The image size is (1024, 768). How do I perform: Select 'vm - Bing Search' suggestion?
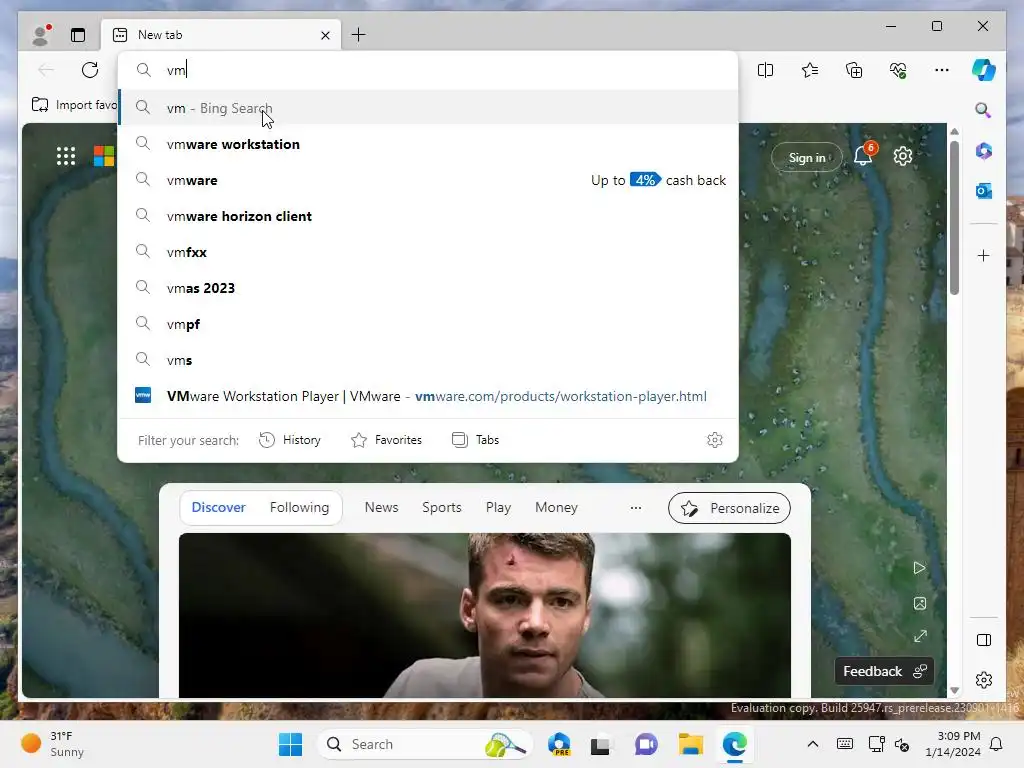pos(428,108)
